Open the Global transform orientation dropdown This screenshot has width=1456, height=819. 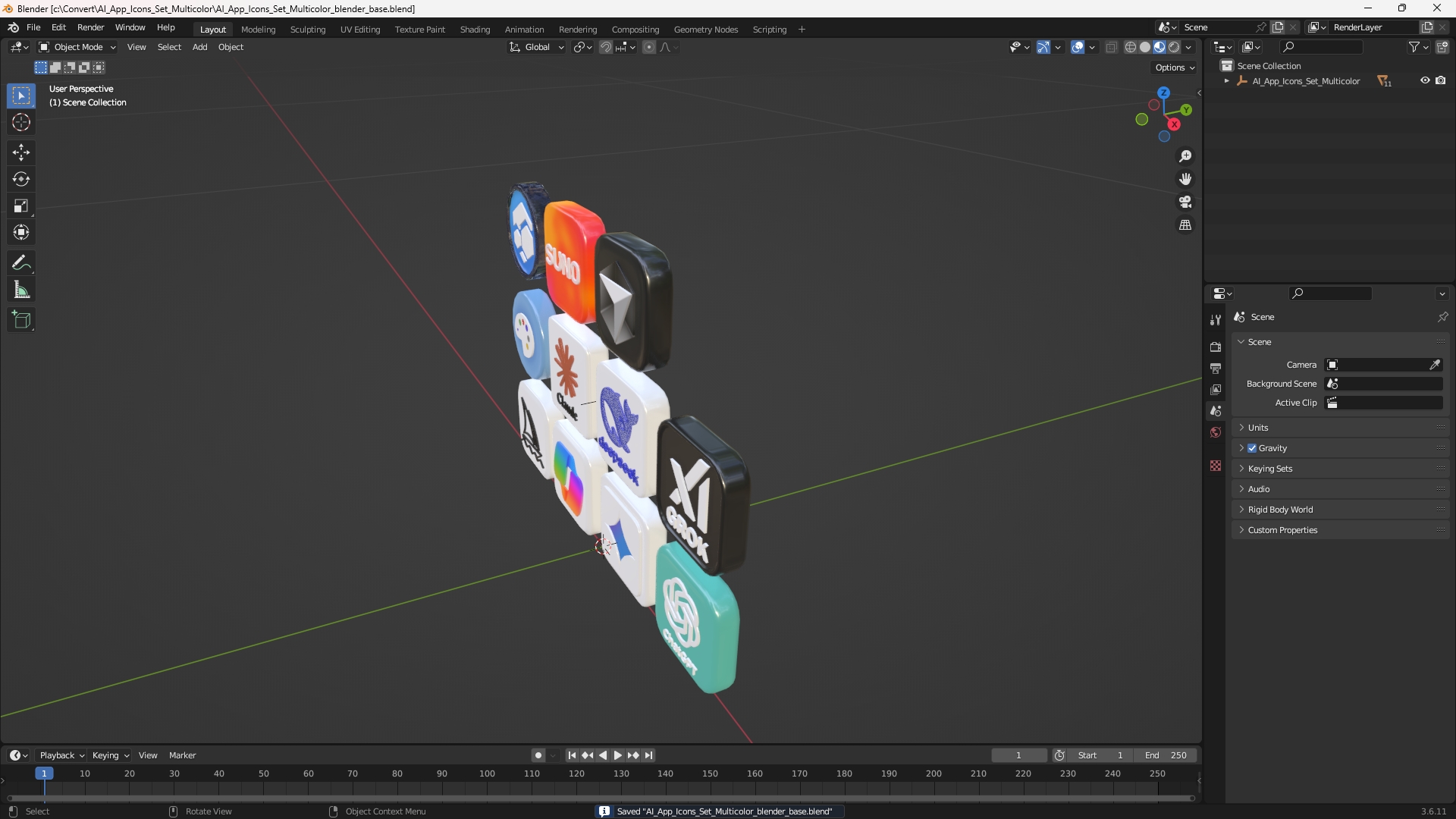point(536,47)
